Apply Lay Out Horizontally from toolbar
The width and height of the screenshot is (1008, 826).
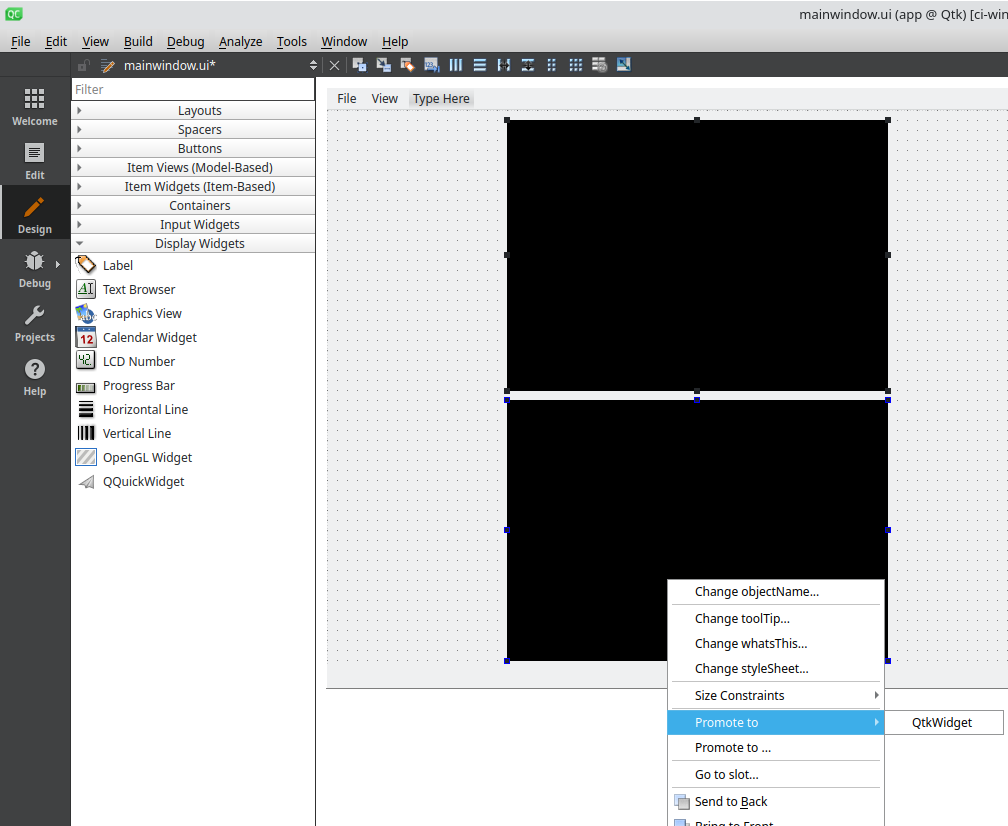click(x=456, y=65)
